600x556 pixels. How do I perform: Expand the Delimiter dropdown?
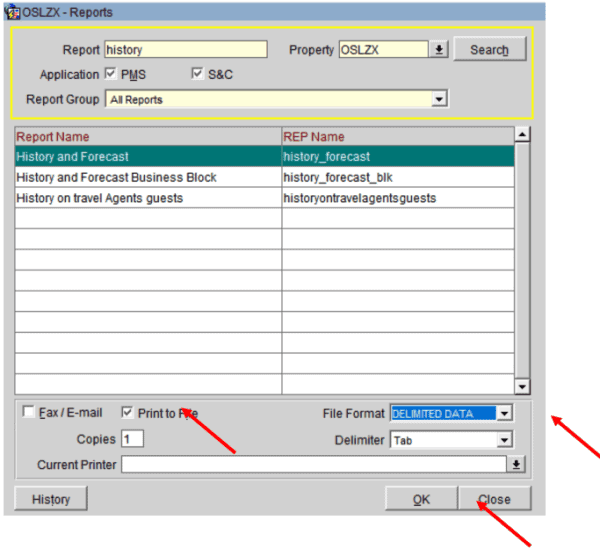tap(504, 439)
